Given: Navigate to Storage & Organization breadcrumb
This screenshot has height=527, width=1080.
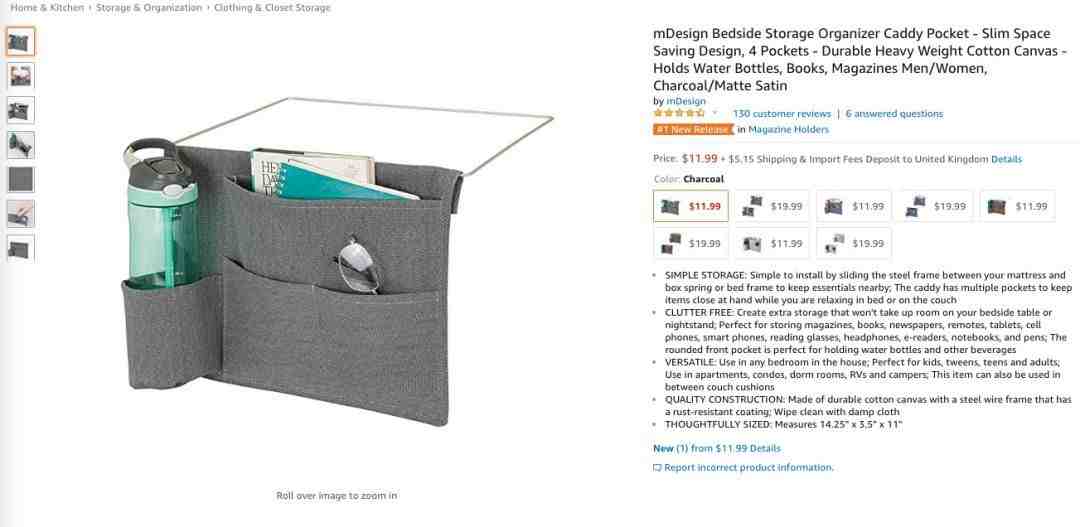Looking at the screenshot, I should point(149,8).
